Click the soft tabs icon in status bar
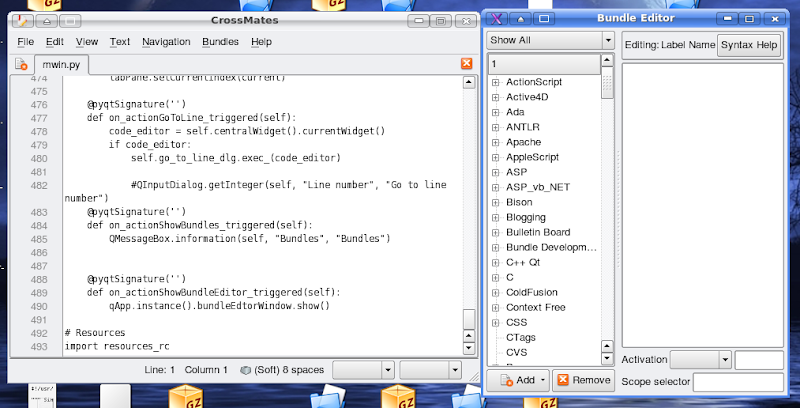The image size is (800, 408). (x=245, y=370)
